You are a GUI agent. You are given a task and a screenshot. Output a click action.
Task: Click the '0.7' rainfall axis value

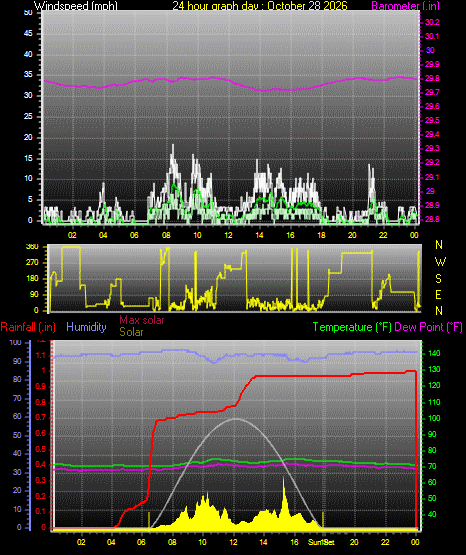coord(41,417)
